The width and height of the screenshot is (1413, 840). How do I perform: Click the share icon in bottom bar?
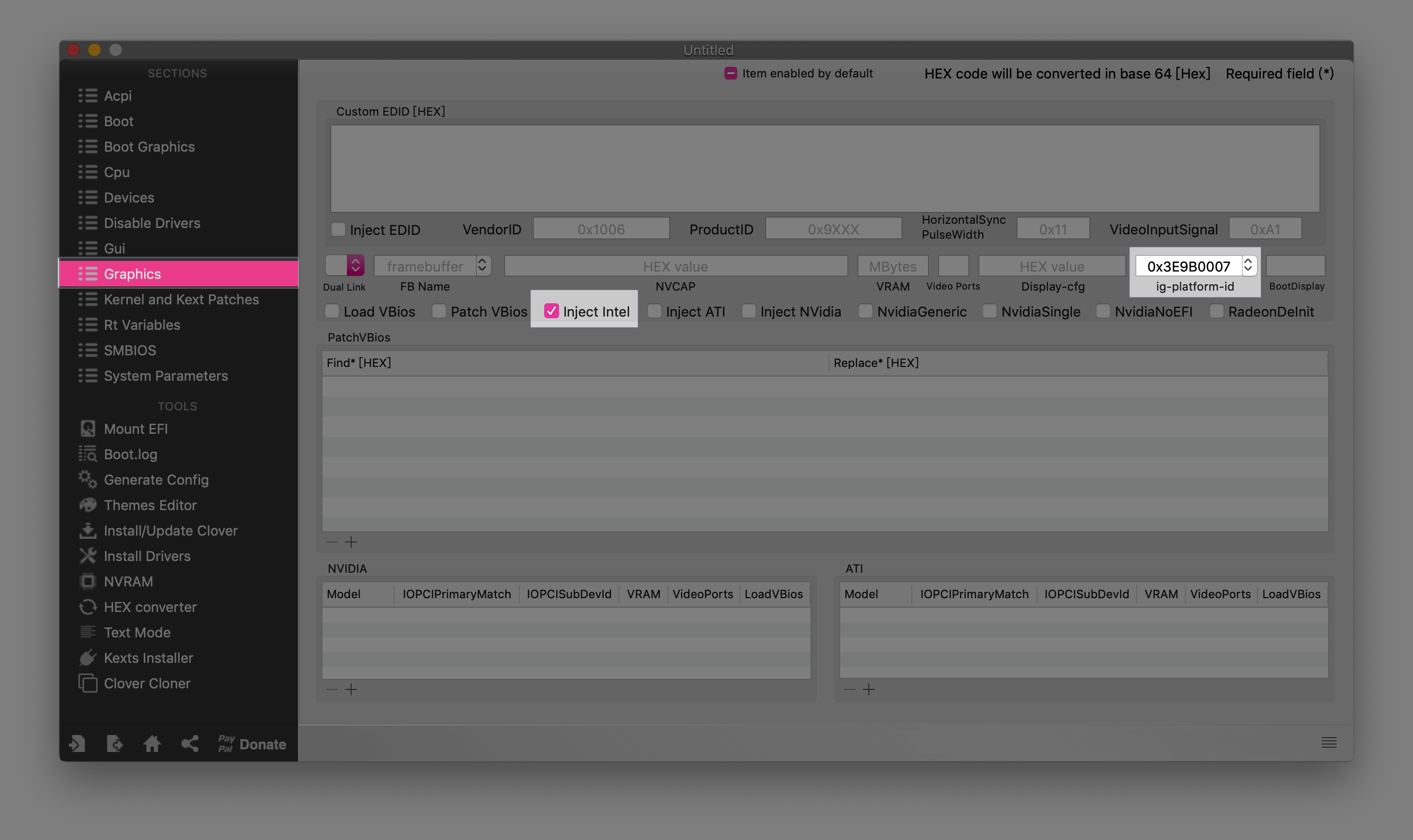[190, 743]
